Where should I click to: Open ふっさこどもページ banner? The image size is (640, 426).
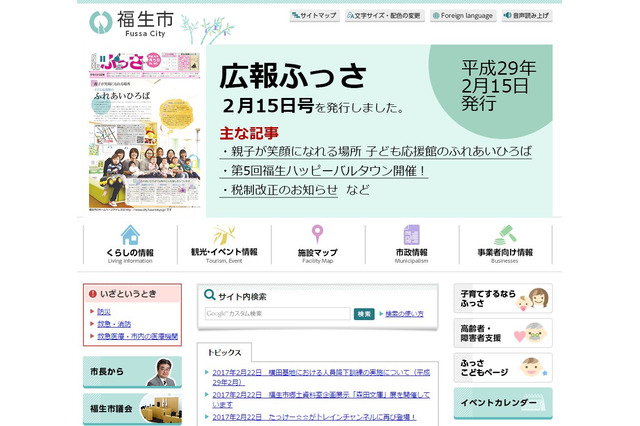tap(503, 368)
